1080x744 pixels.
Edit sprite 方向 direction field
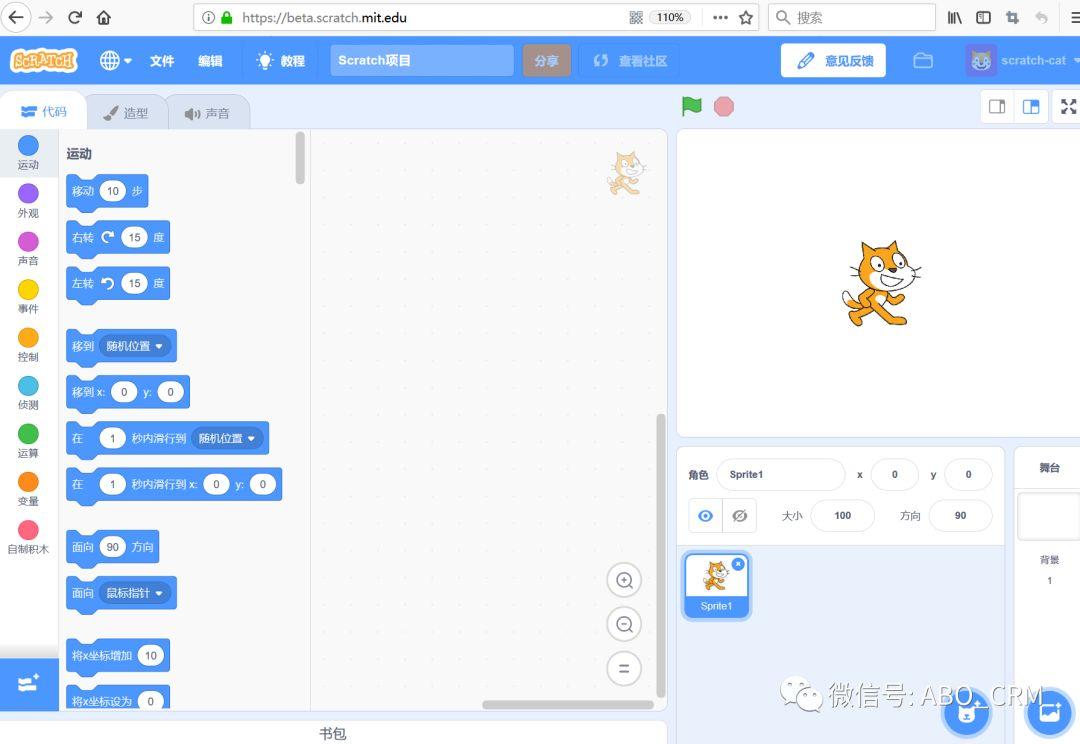point(960,515)
